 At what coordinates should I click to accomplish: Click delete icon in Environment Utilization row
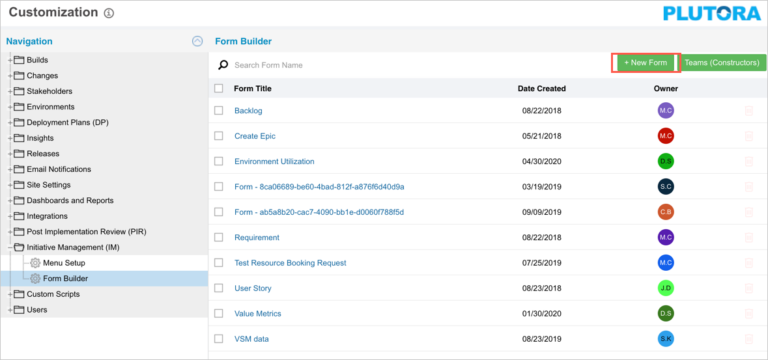tap(748, 162)
